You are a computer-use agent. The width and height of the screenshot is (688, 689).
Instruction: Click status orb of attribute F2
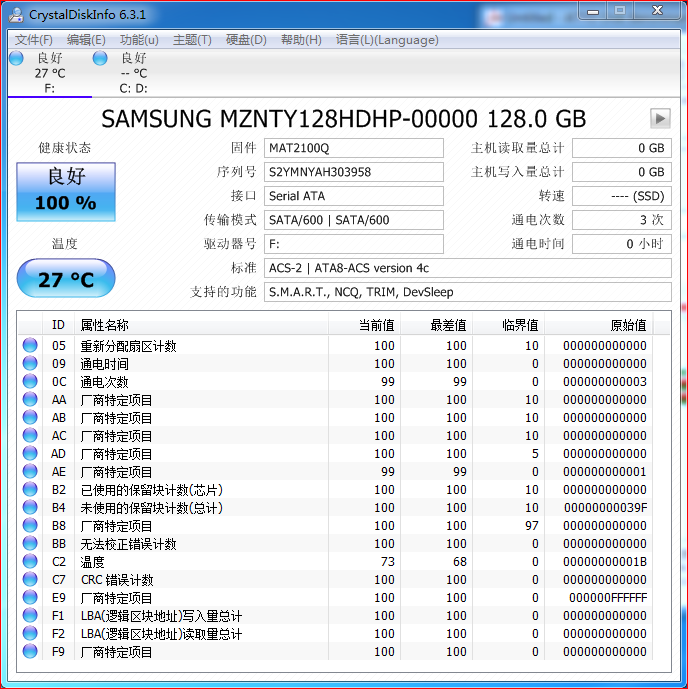[30, 634]
